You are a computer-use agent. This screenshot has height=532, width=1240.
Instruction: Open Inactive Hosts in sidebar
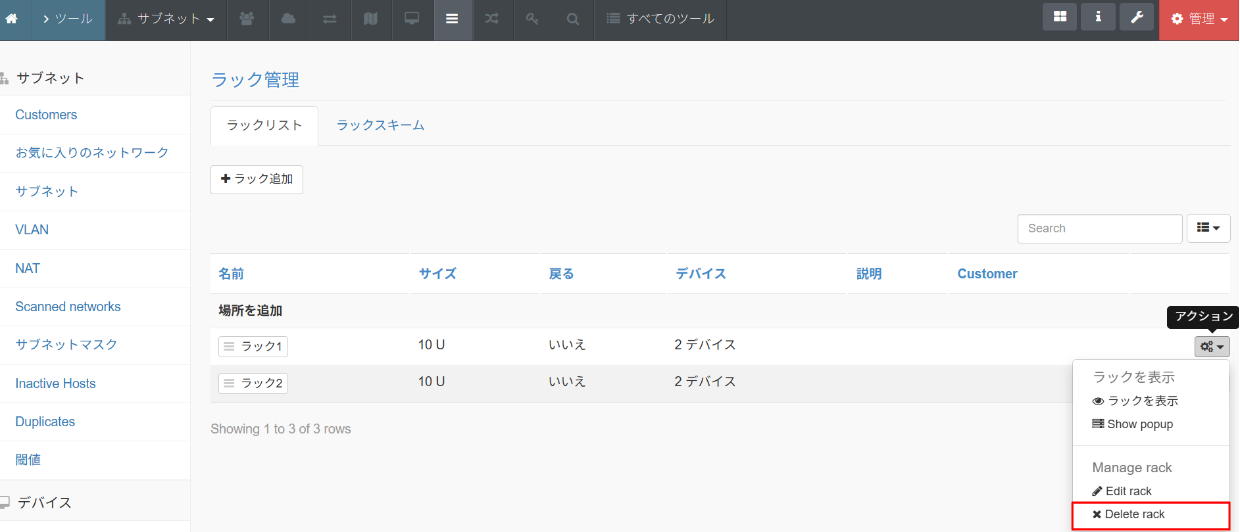(x=56, y=383)
